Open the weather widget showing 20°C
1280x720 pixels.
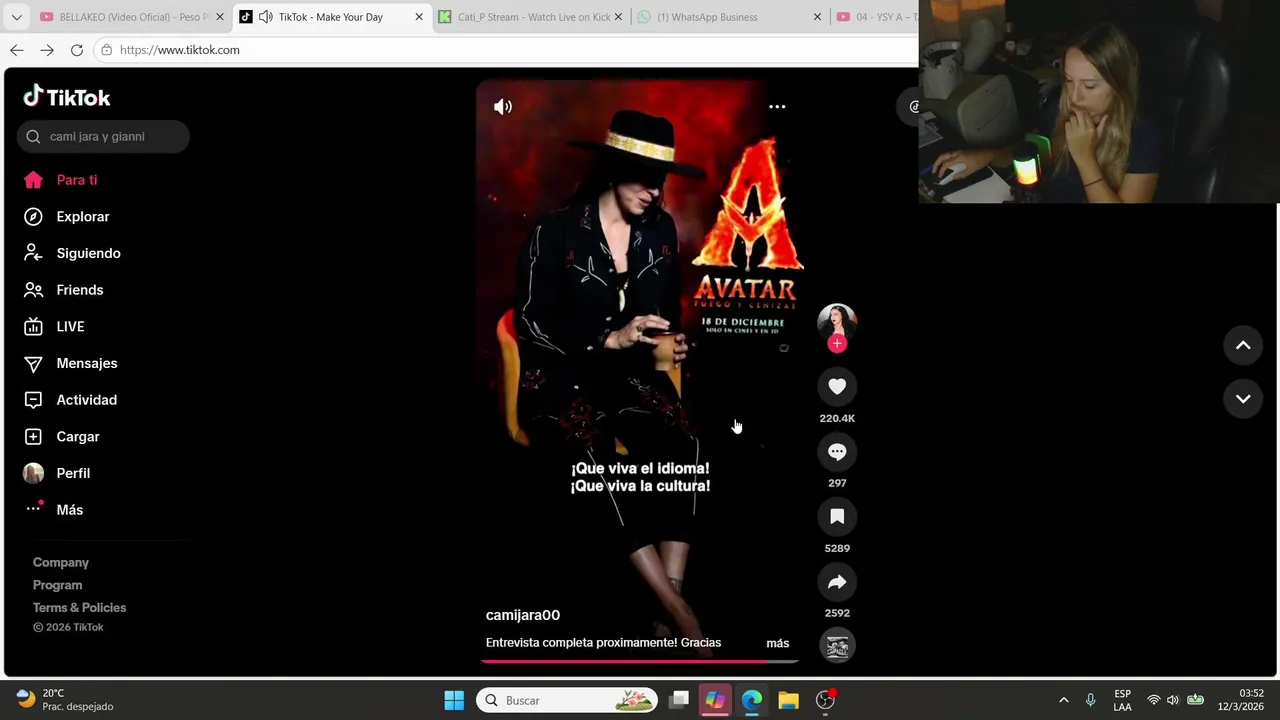click(x=65, y=700)
